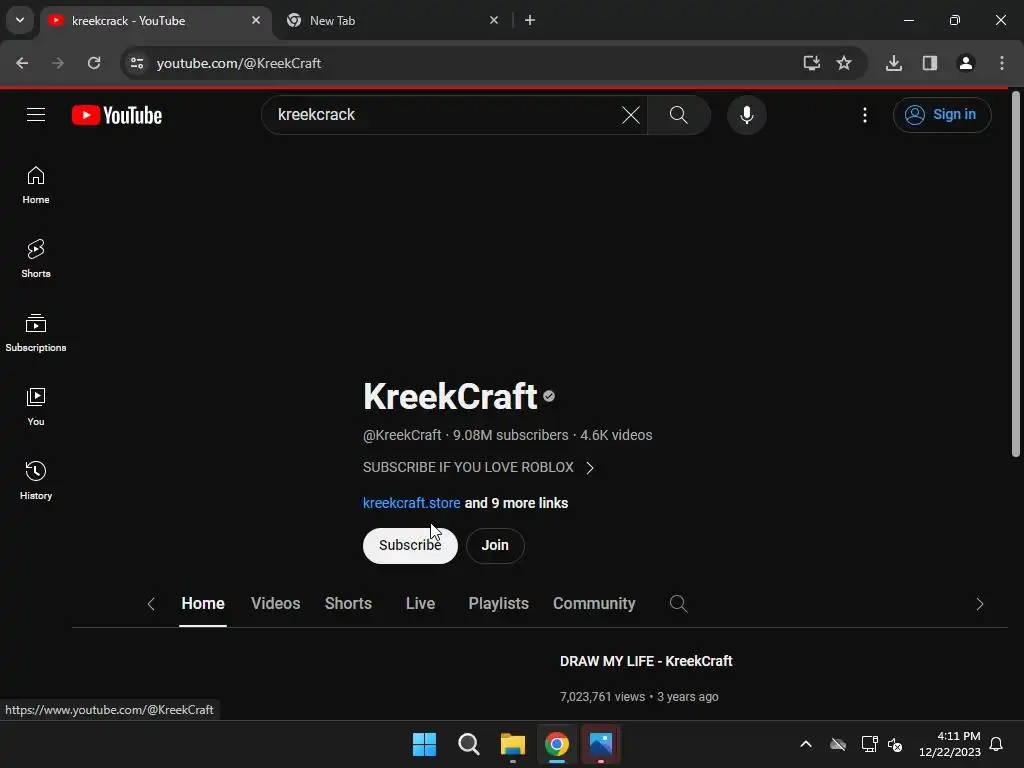This screenshot has width=1024, height=768.
Task: Move channel tabs left with chevron
Action: tap(151, 604)
